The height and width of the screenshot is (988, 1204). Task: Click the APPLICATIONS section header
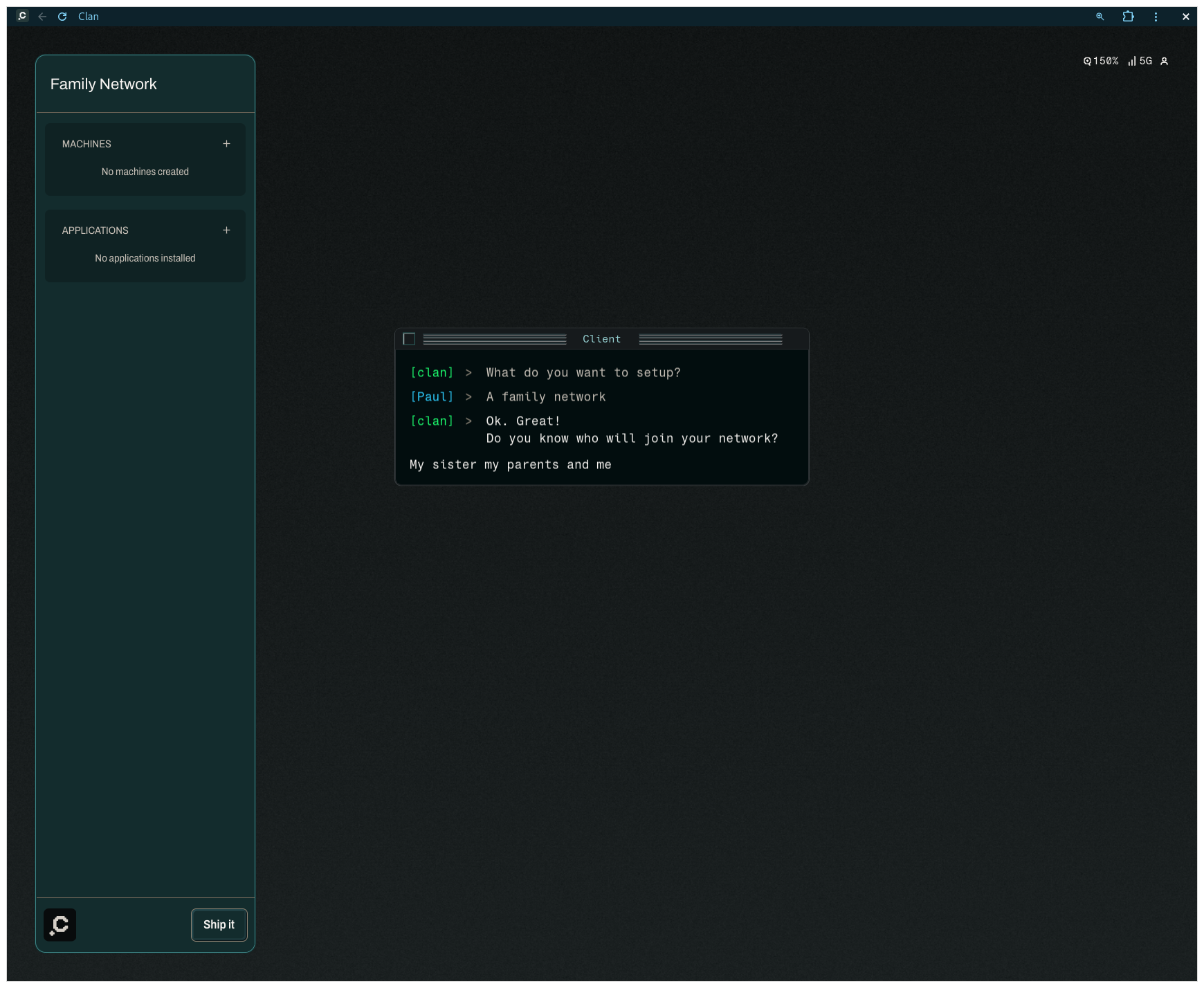click(x=95, y=230)
